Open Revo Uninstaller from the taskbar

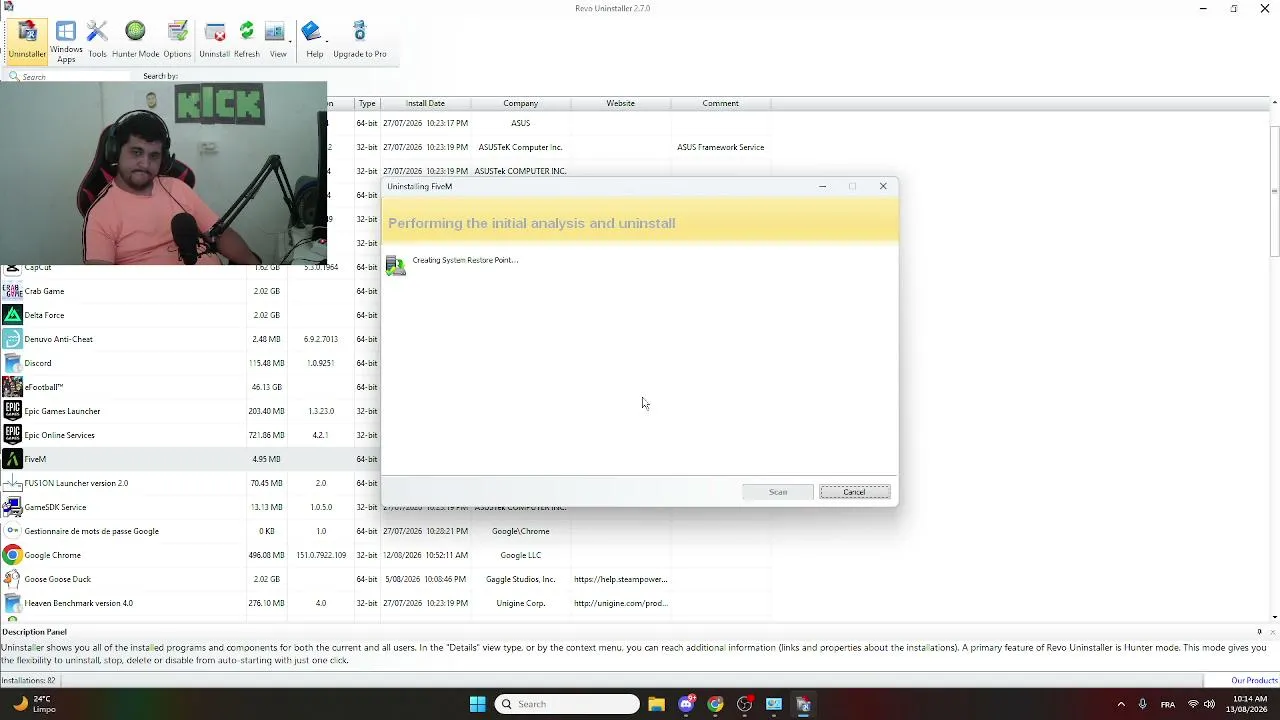pos(803,704)
